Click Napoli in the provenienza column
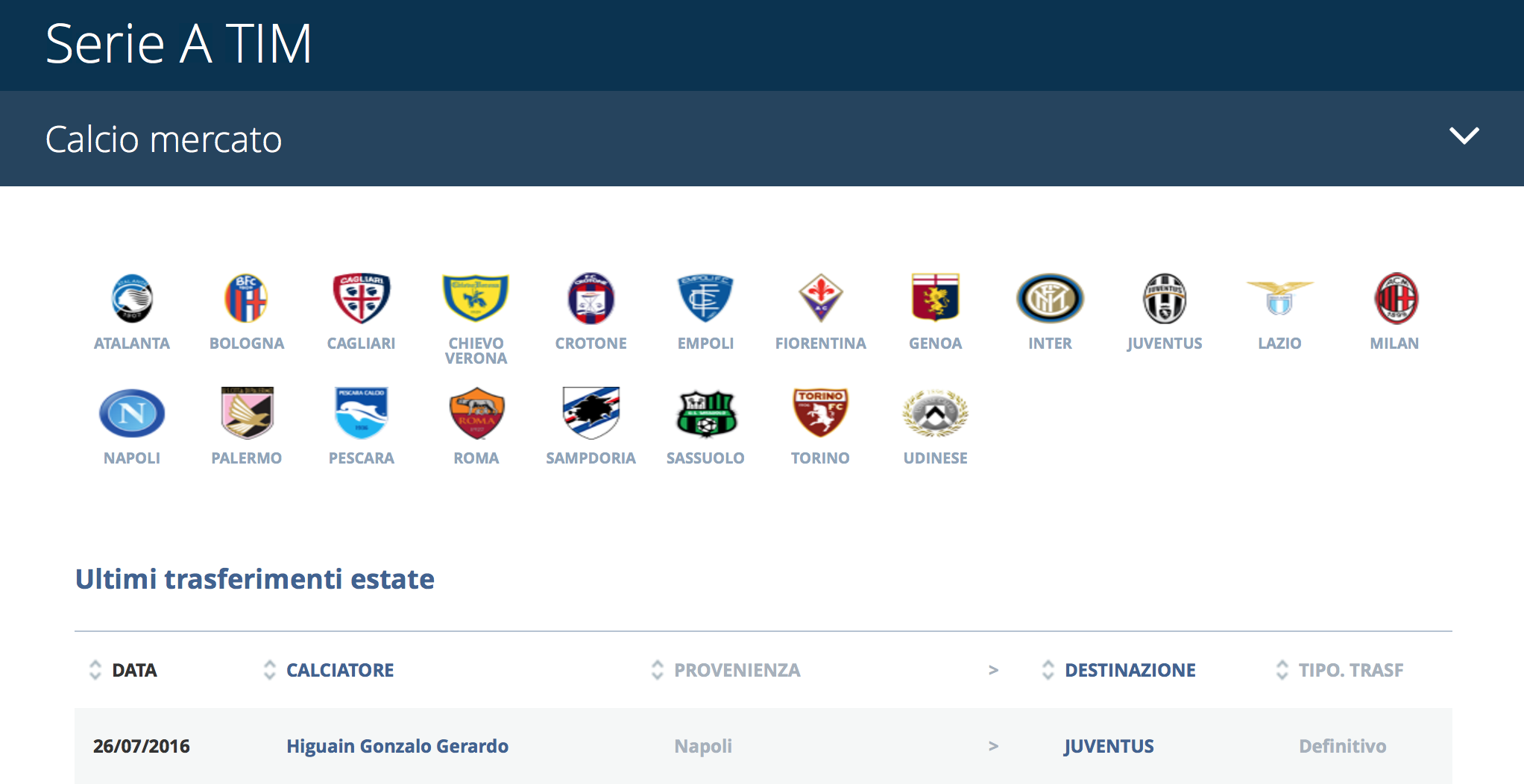This screenshot has height=784, width=1524. [703, 746]
